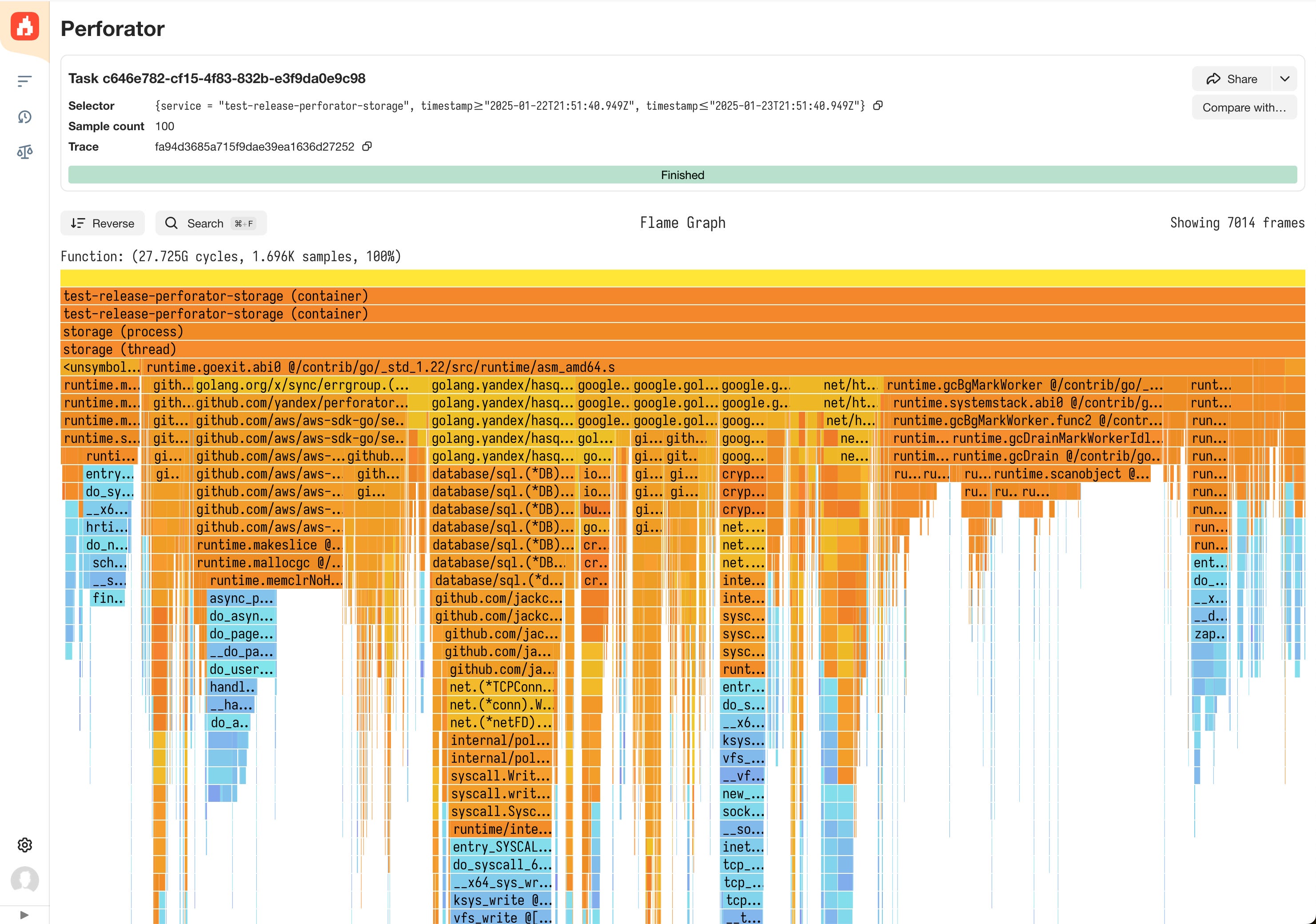Select the zap.. frame
The width and height of the screenshot is (1316, 924).
[x=1209, y=633]
